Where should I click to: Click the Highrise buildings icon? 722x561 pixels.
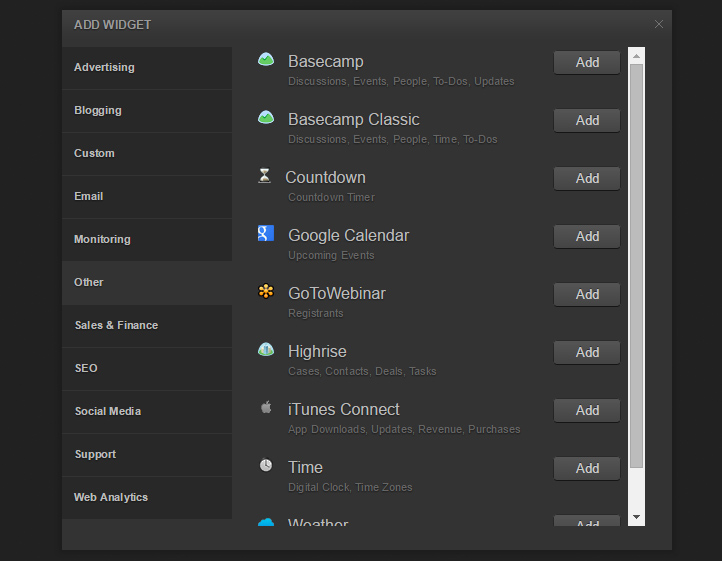click(266, 350)
